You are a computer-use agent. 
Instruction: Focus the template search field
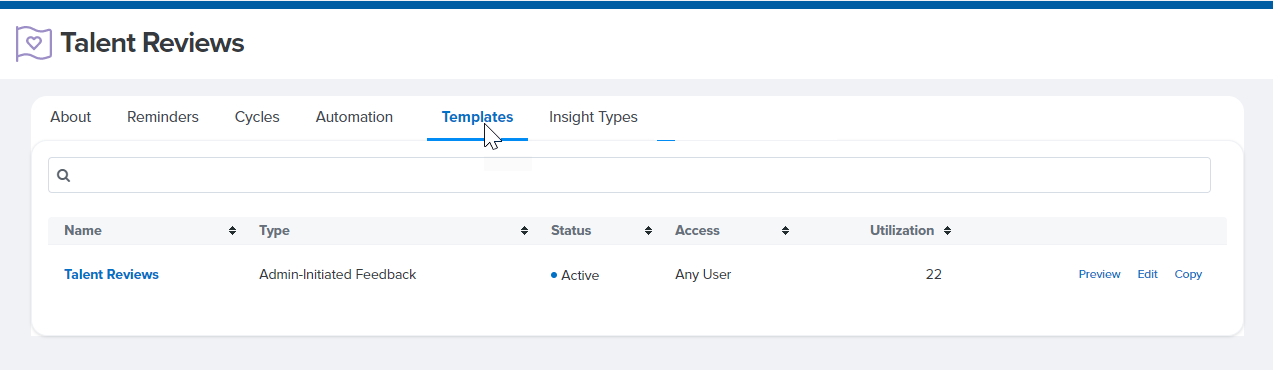coord(629,175)
